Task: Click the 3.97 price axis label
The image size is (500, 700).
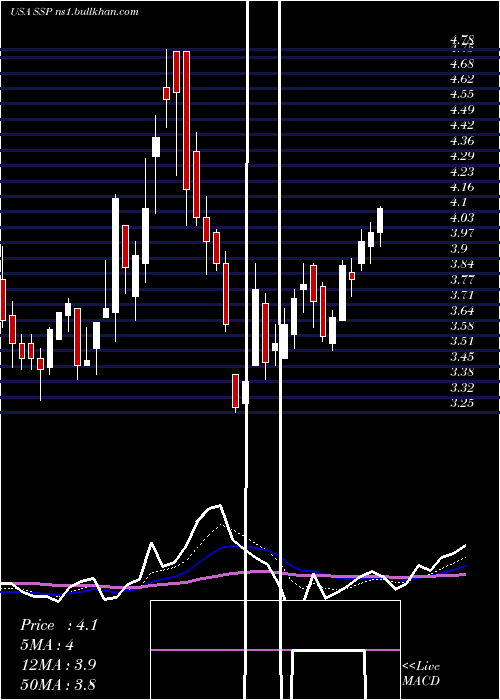Action: coord(462,233)
